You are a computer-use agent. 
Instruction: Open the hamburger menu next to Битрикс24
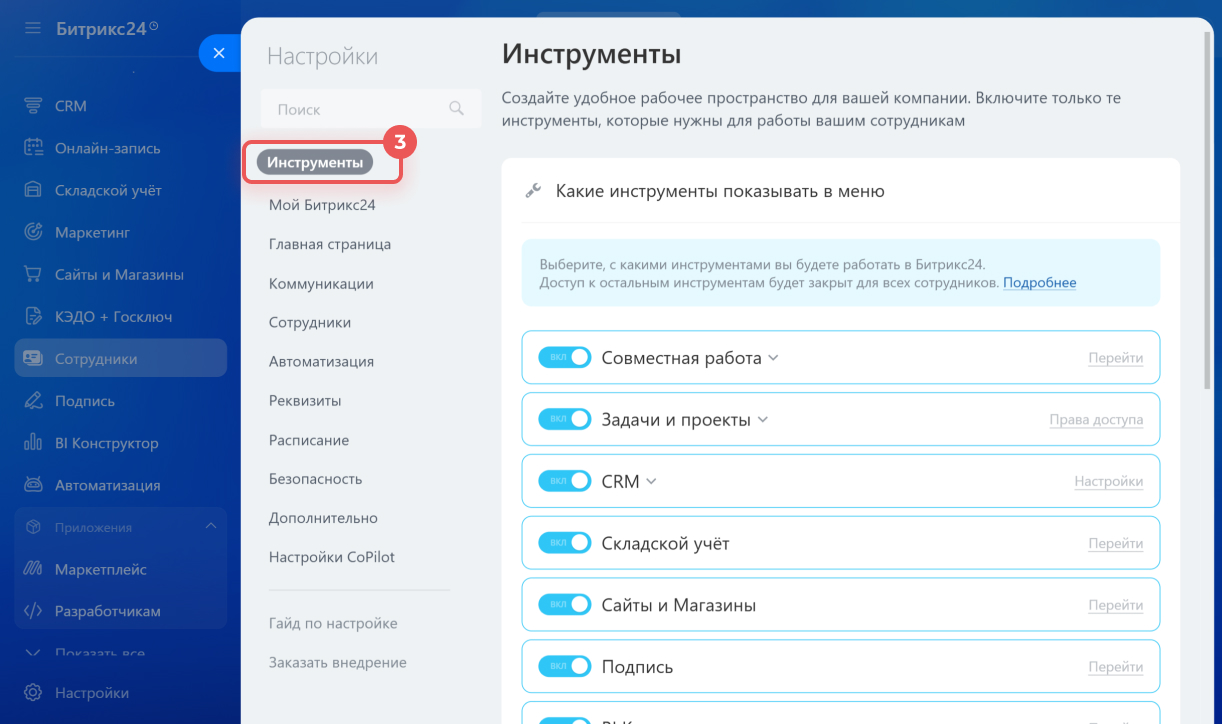tap(33, 28)
